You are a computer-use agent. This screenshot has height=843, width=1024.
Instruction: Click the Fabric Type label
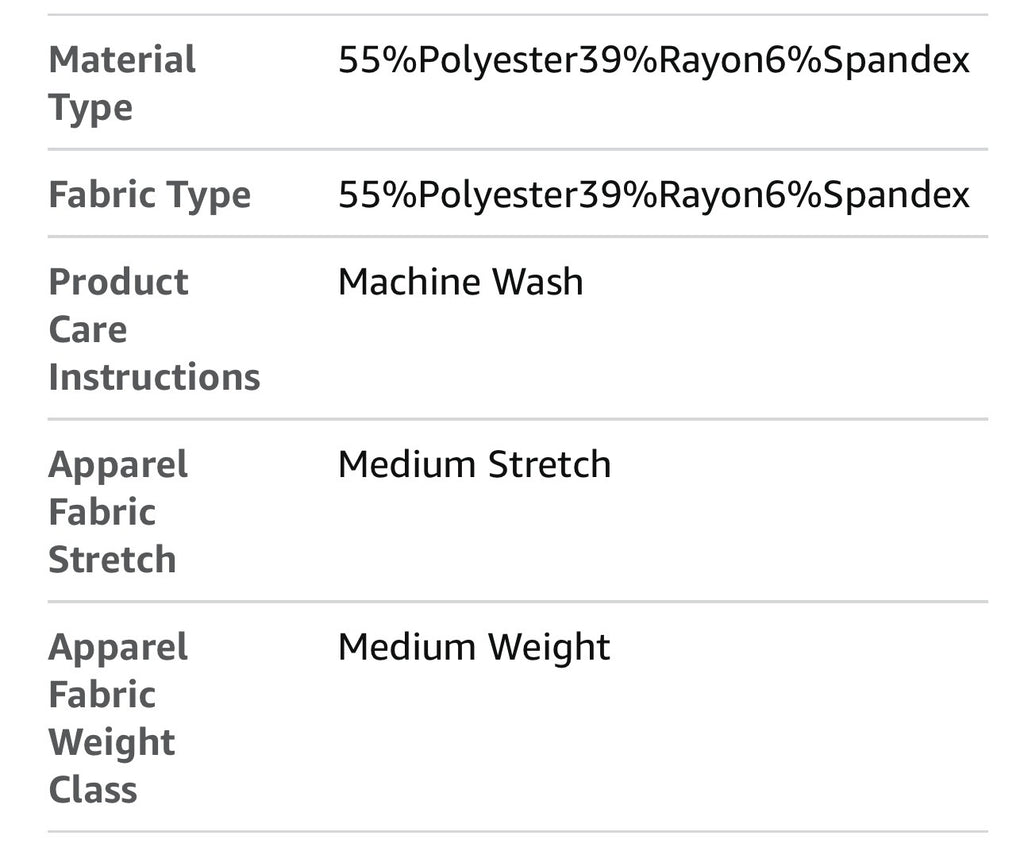tap(150, 195)
